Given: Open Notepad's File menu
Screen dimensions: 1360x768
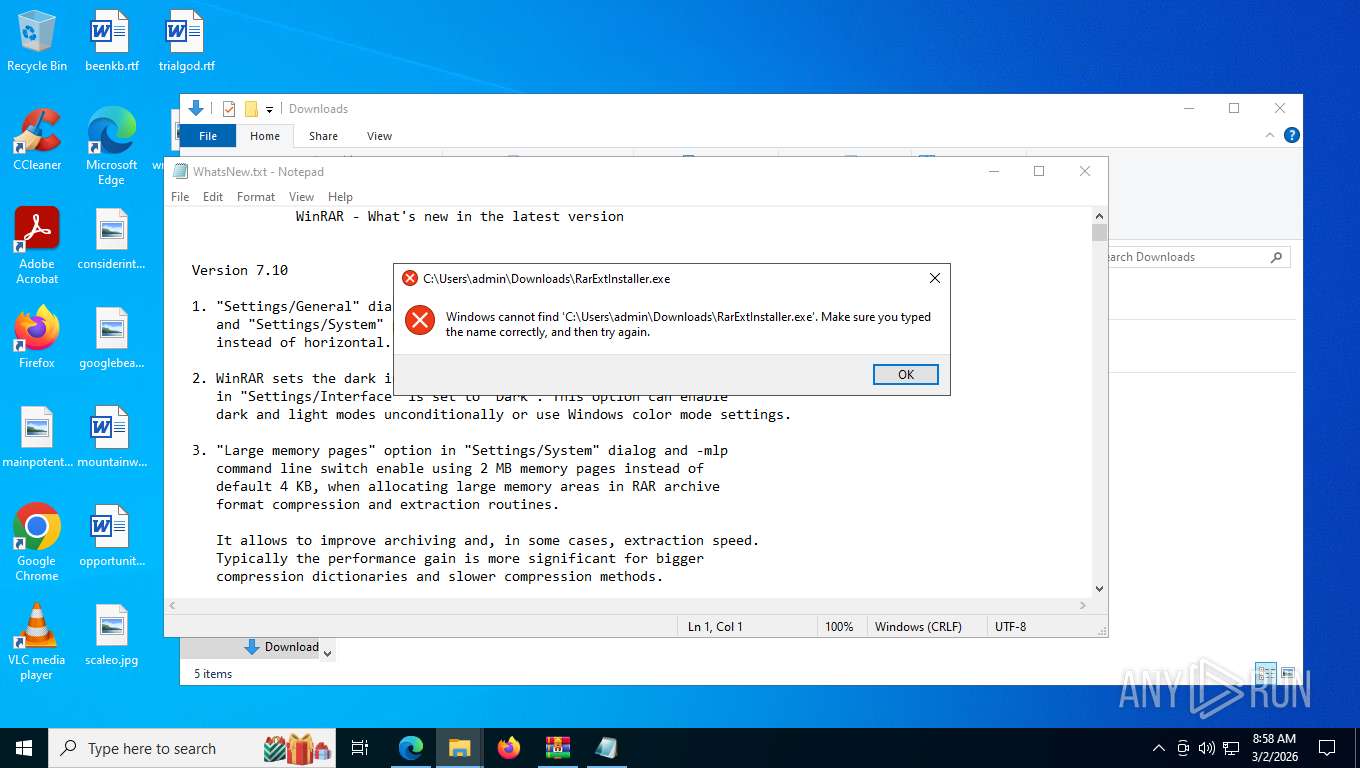Looking at the screenshot, I should (180, 197).
